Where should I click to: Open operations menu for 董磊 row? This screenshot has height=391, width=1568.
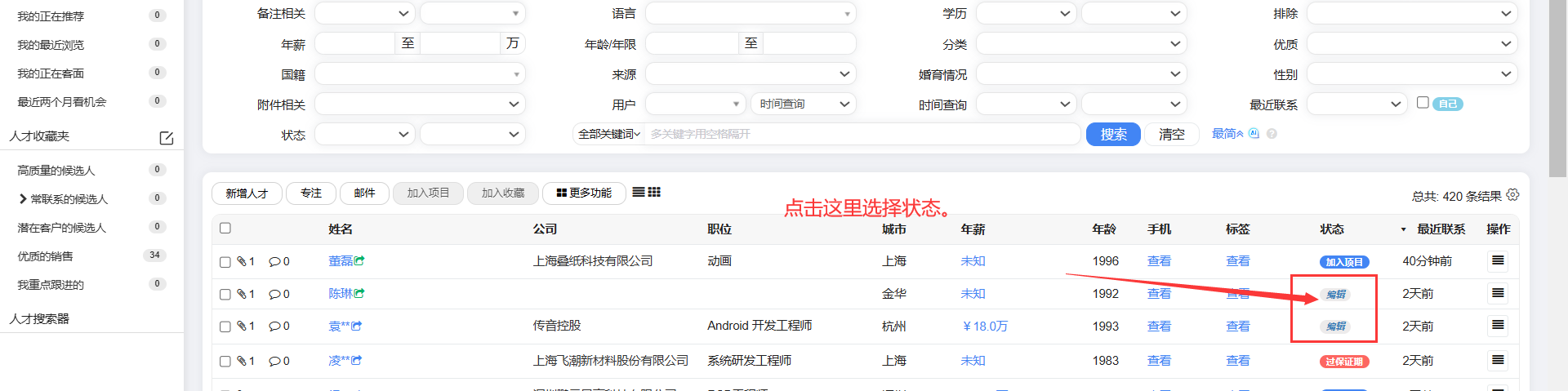(1498, 260)
